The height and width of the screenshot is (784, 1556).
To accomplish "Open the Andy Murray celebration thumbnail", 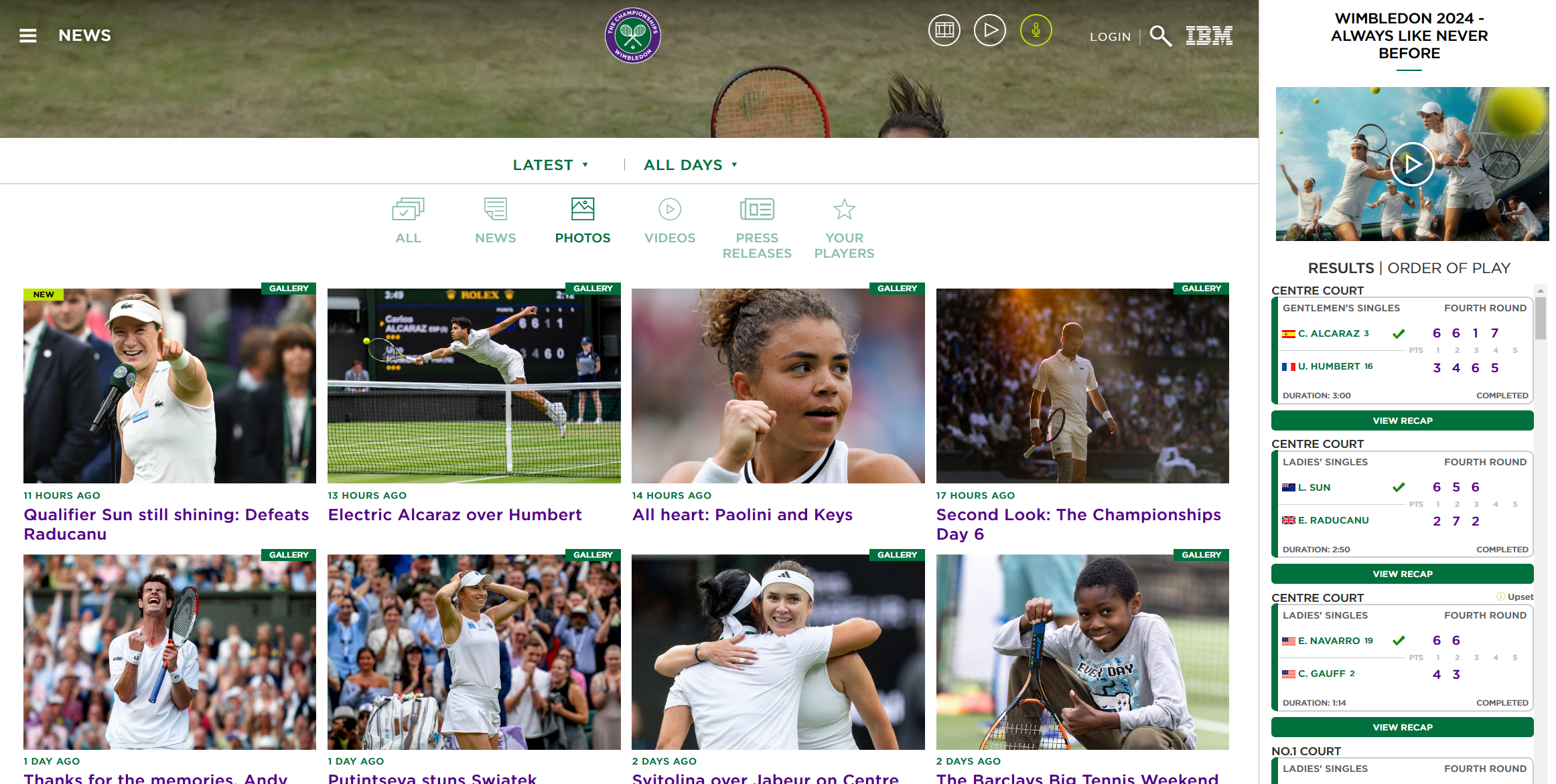I will (169, 652).
